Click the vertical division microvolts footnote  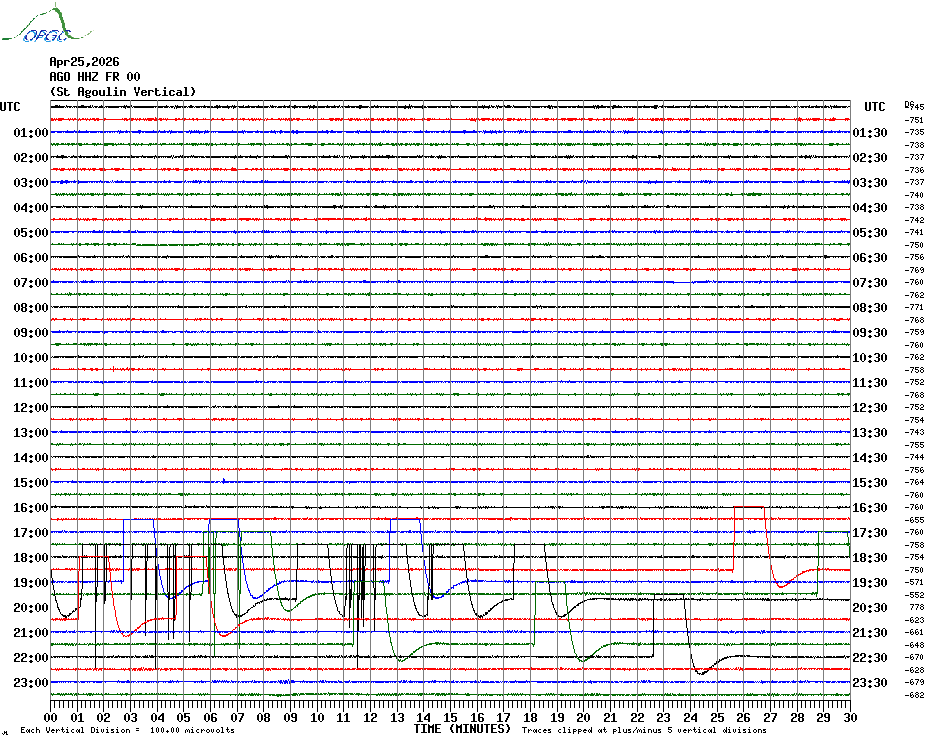point(127,730)
